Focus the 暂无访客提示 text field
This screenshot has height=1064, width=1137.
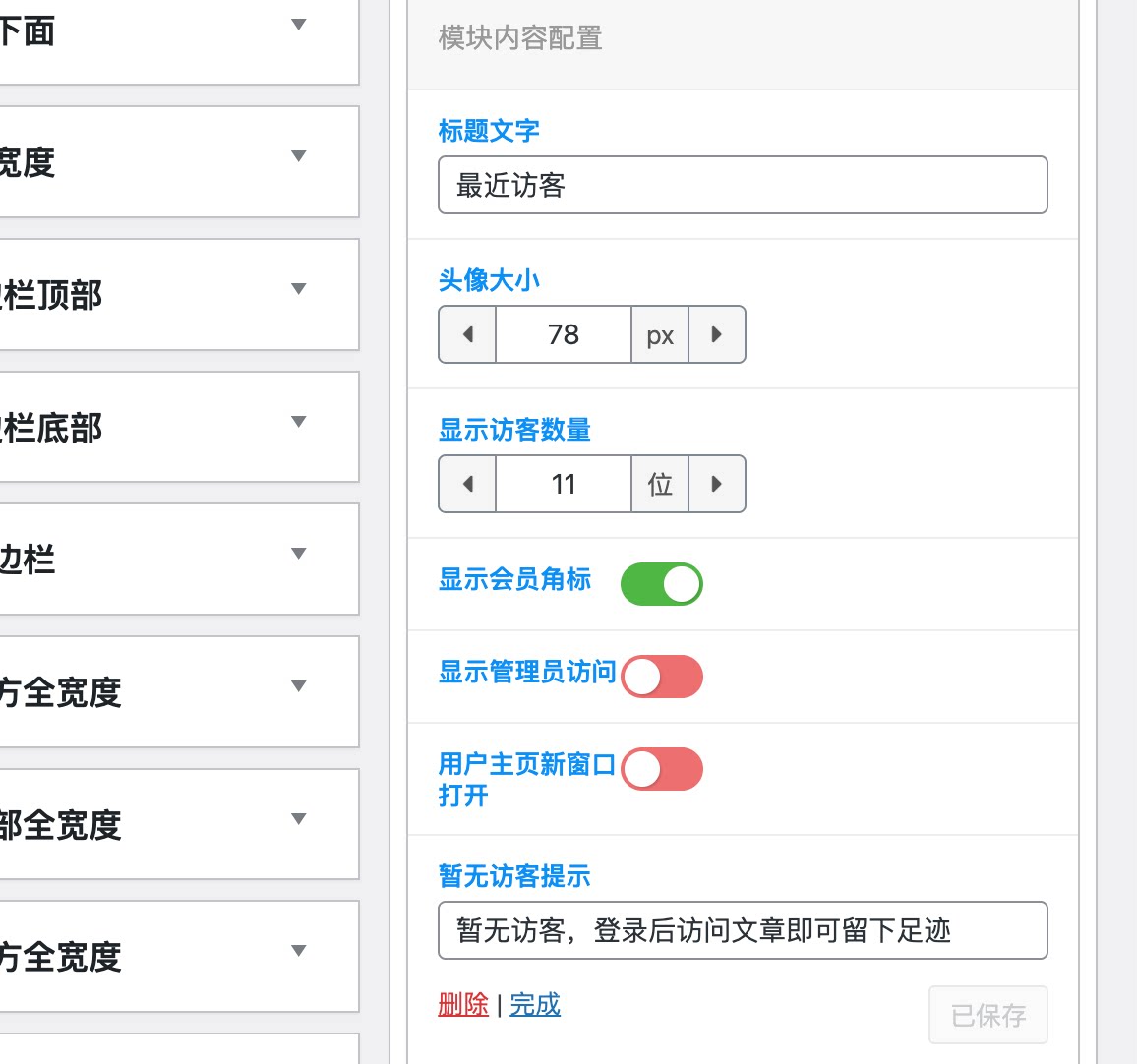click(743, 930)
